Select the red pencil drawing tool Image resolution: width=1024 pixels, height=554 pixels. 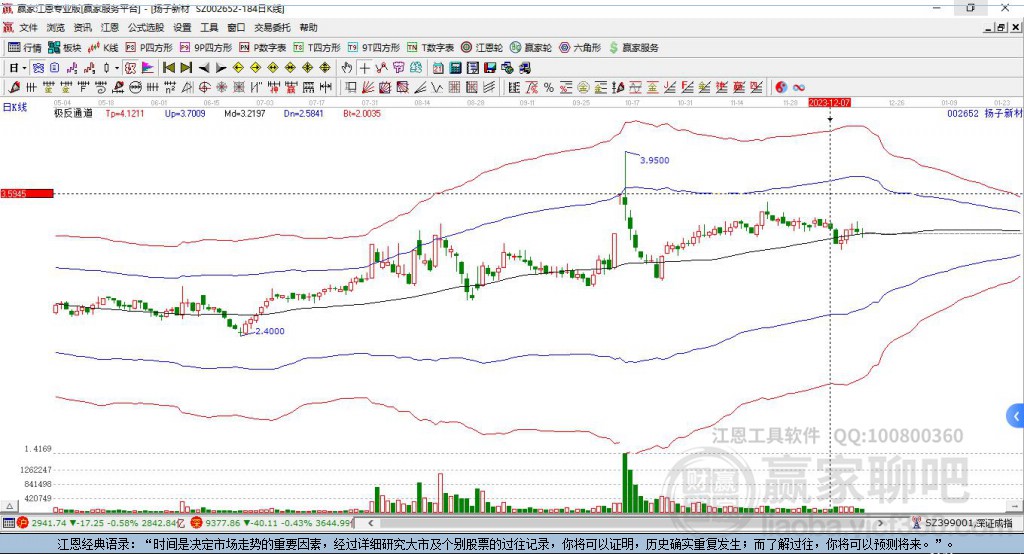point(14,88)
